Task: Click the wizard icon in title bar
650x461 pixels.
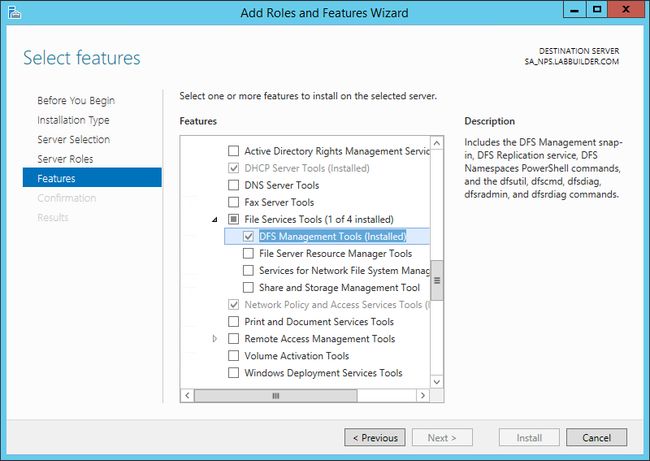Action: [15, 12]
